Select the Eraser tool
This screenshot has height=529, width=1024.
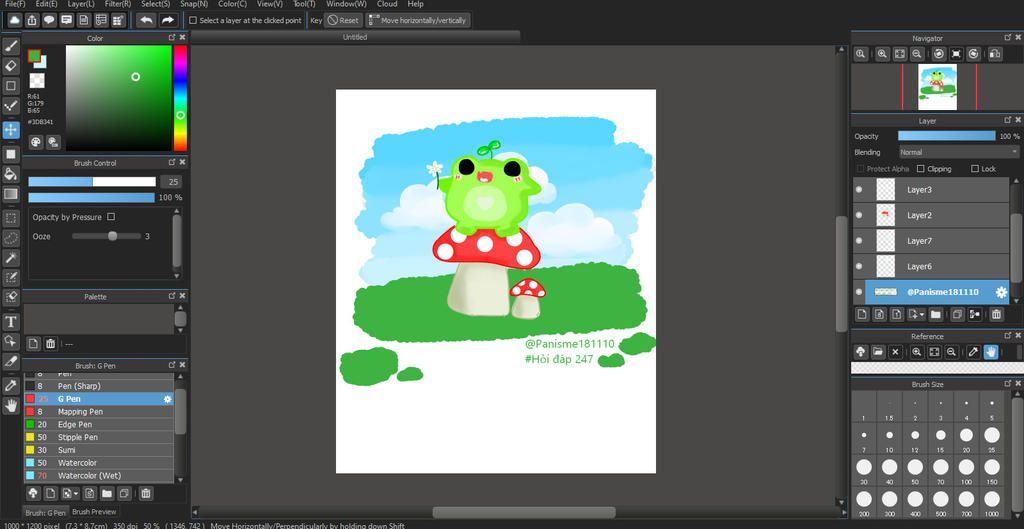(10, 66)
